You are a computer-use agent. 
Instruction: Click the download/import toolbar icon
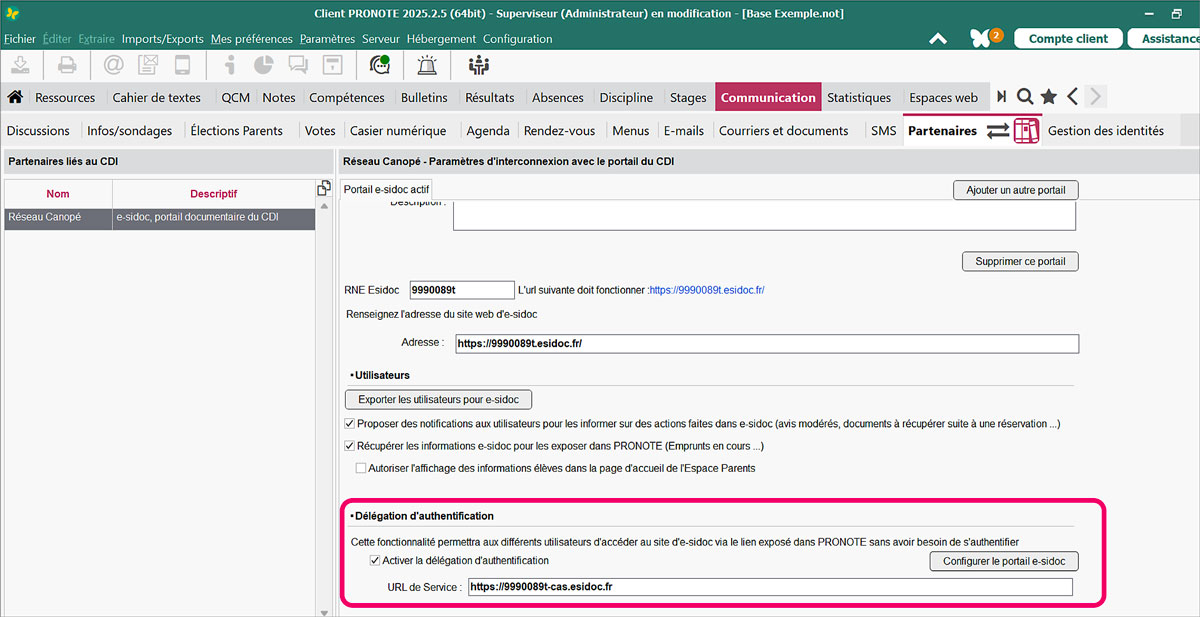[x=22, y=65]
